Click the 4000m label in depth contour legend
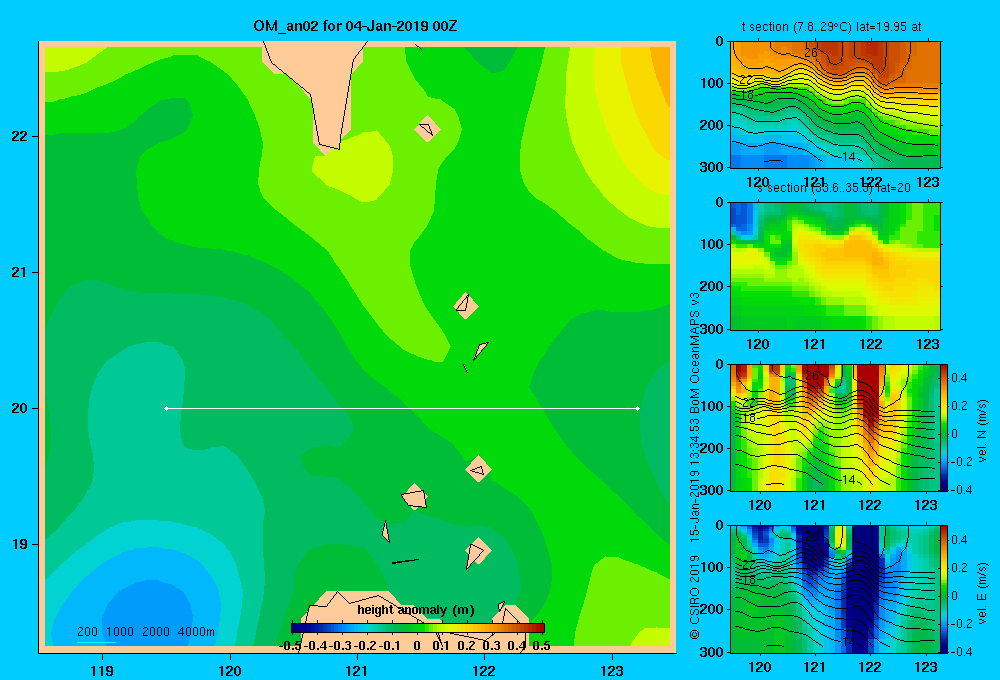Viewport: 1000px width, 680px height. pyautogui.click(x=196, y=632)
